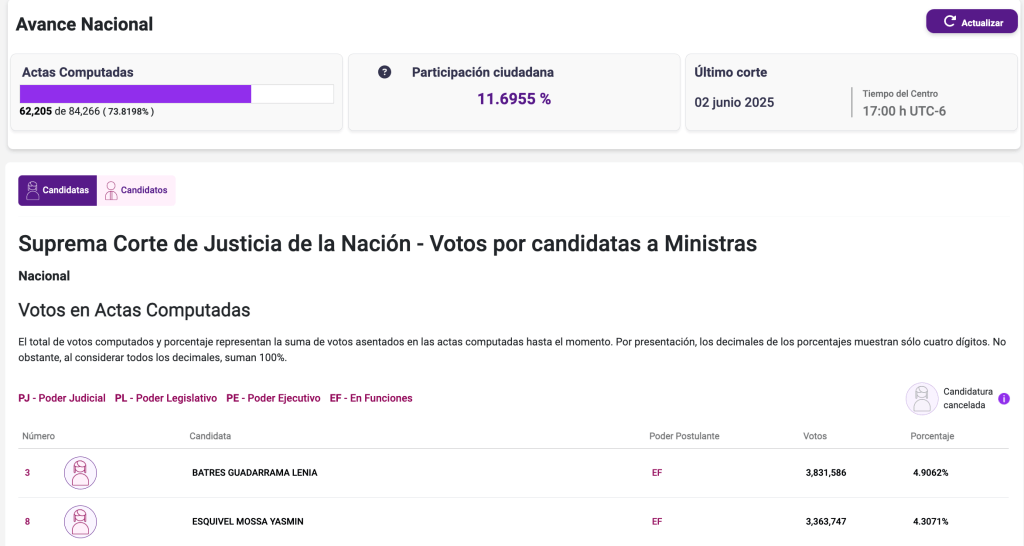Click PL - Poder Legislativo legend label
Viewport: 1024px width, 546px height.
(x=166, y=398)
